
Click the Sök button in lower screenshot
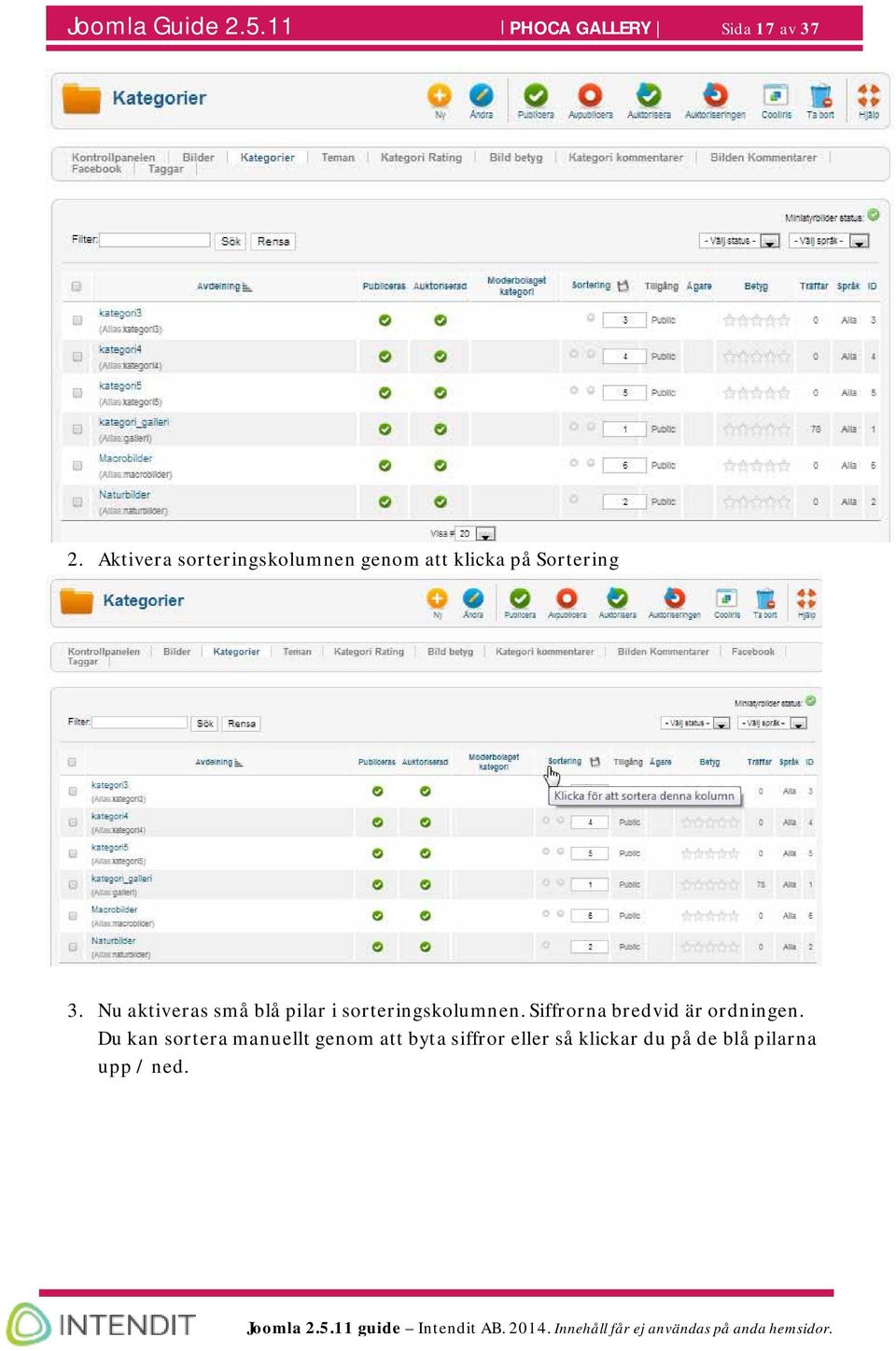[x=205, y=723]
